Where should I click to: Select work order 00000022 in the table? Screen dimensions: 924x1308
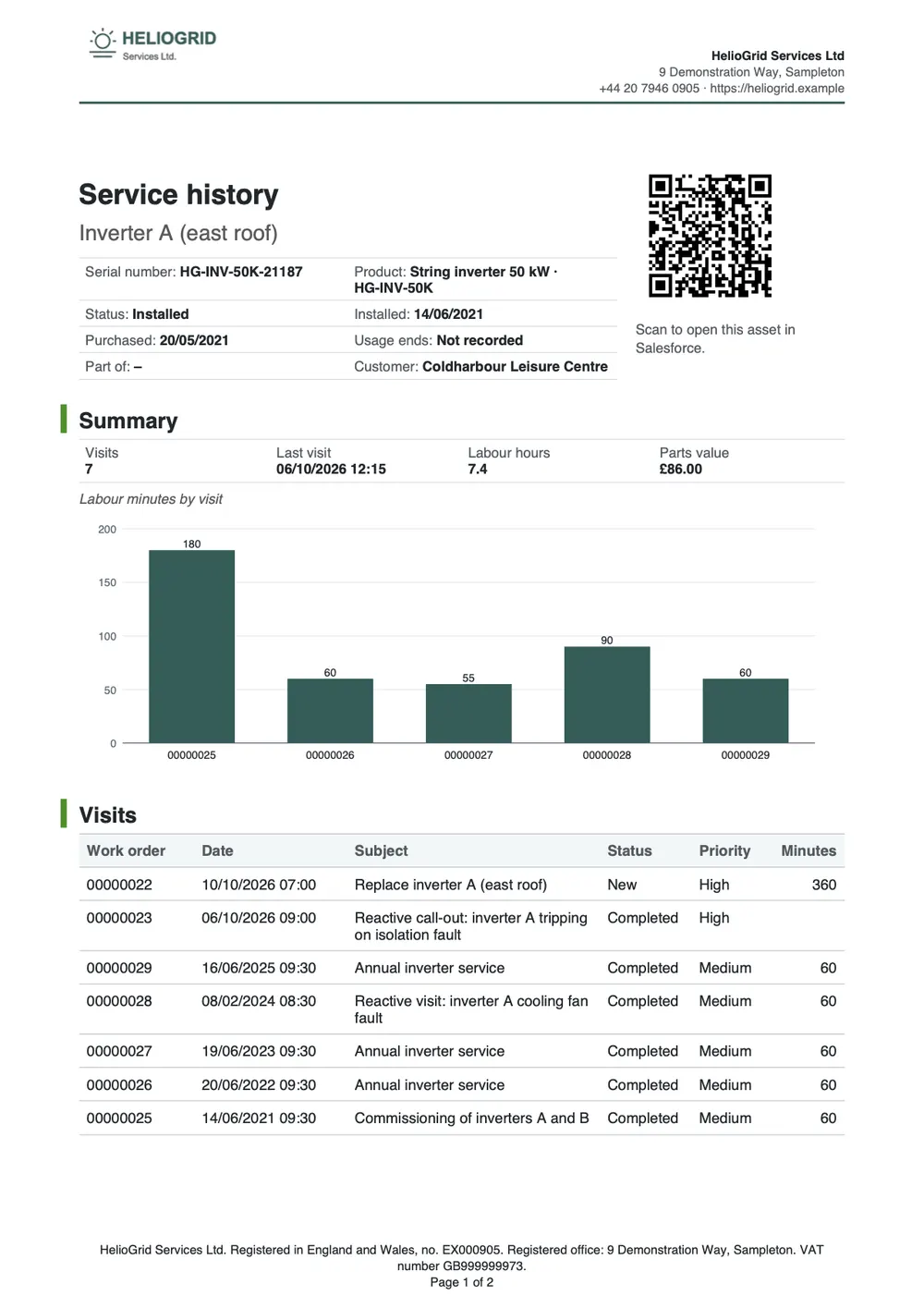(119, 885)
